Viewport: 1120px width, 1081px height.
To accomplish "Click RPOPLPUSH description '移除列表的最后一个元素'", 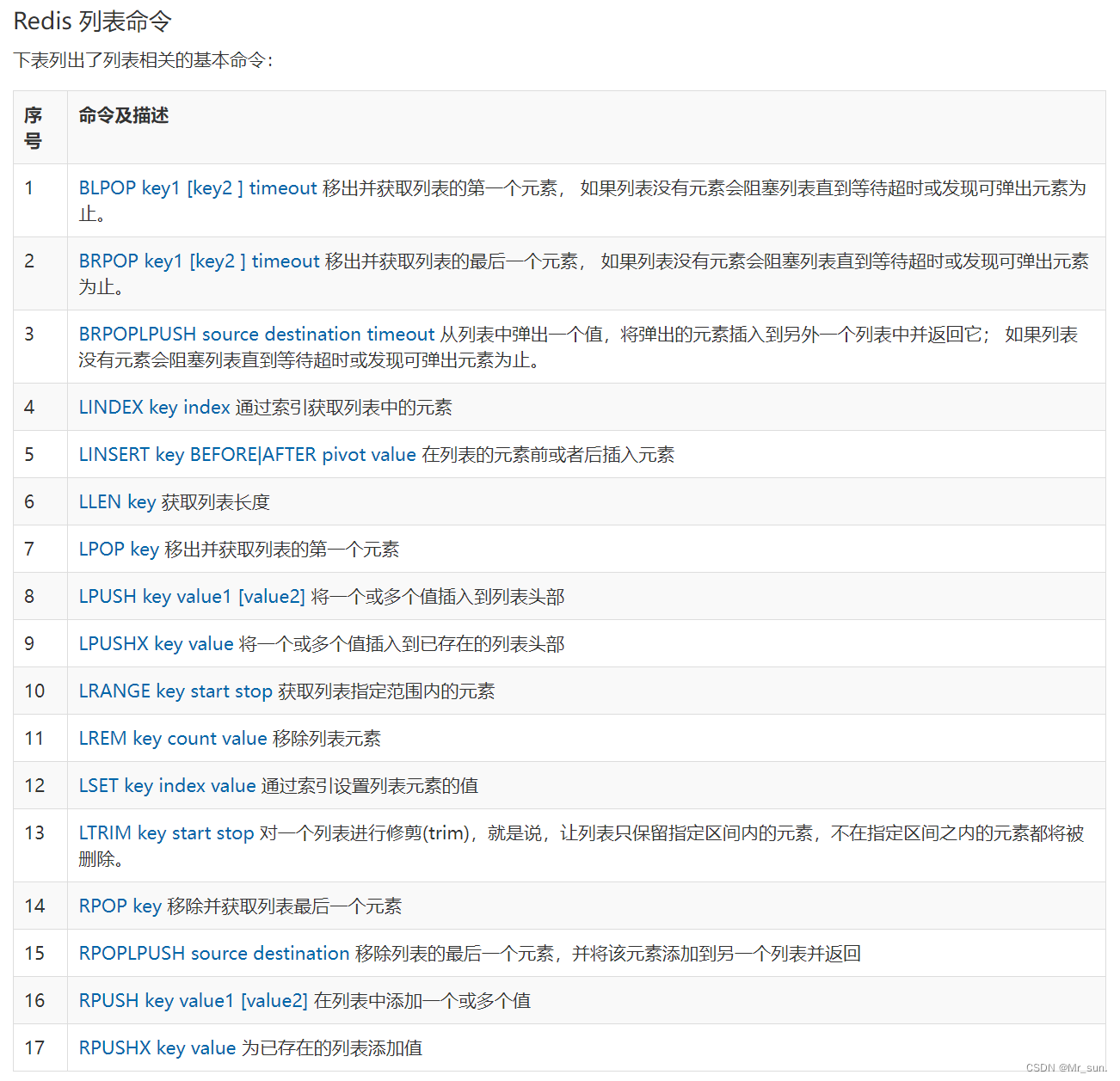I will tap(455, 954).
